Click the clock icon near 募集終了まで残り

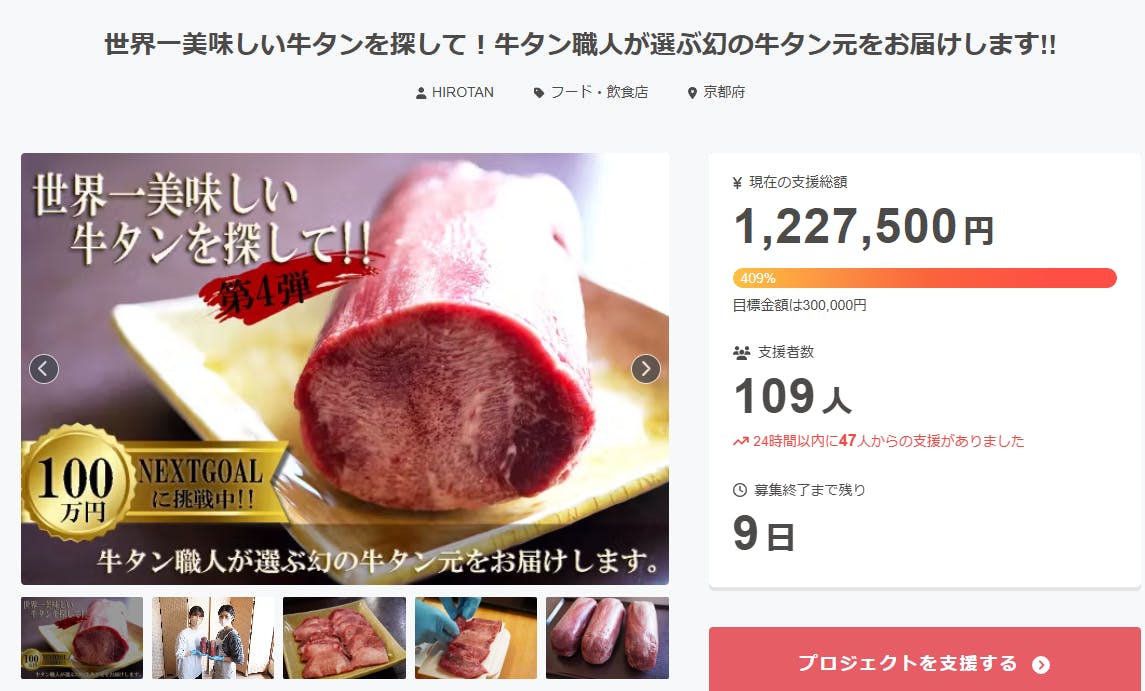click(x=740, y=490)
